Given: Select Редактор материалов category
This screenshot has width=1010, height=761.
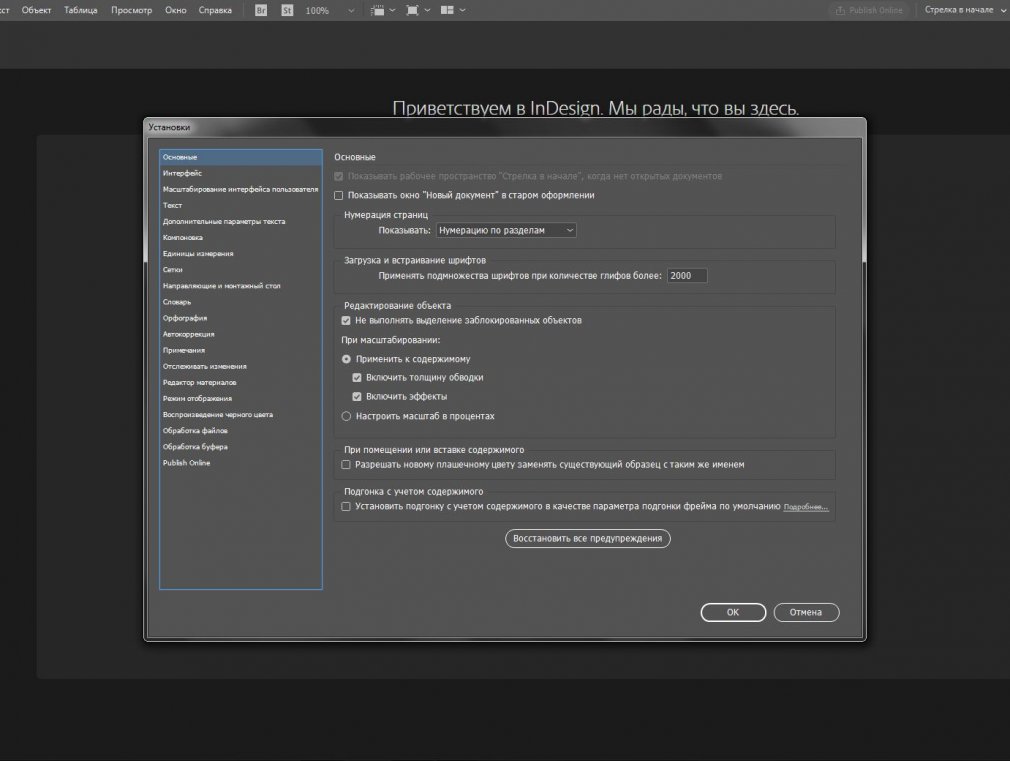Looking at the screenshot, I should pyautogui.click(x=241, y=383).
